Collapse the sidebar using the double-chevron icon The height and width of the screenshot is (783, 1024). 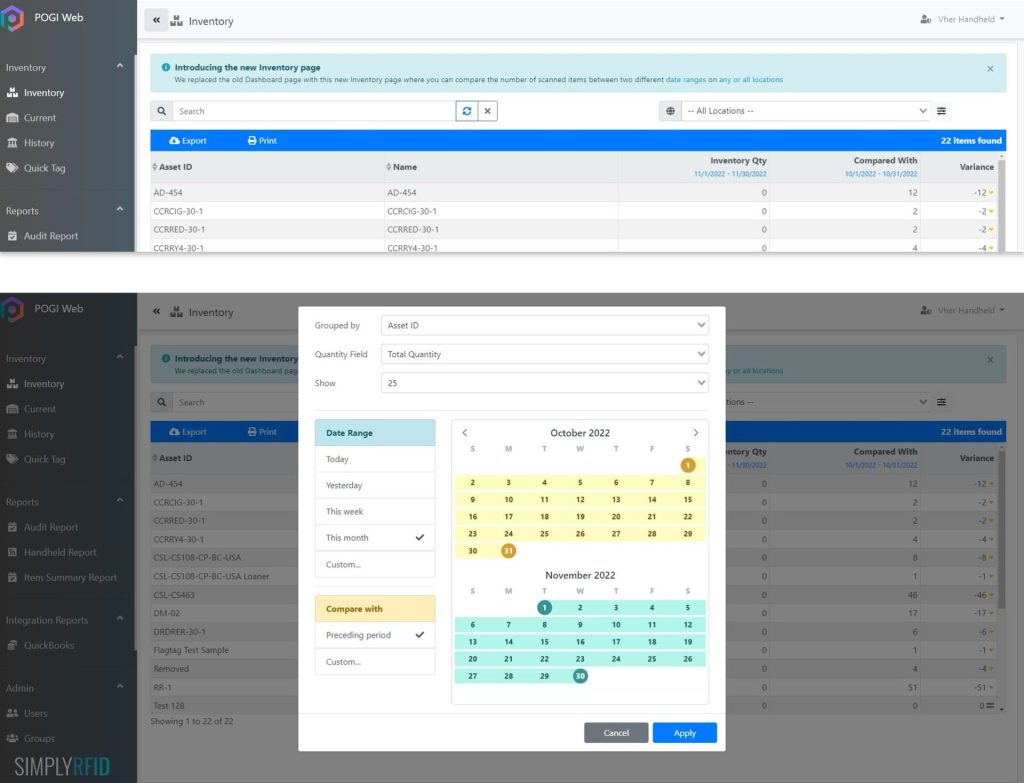click(x=156, y=19)
